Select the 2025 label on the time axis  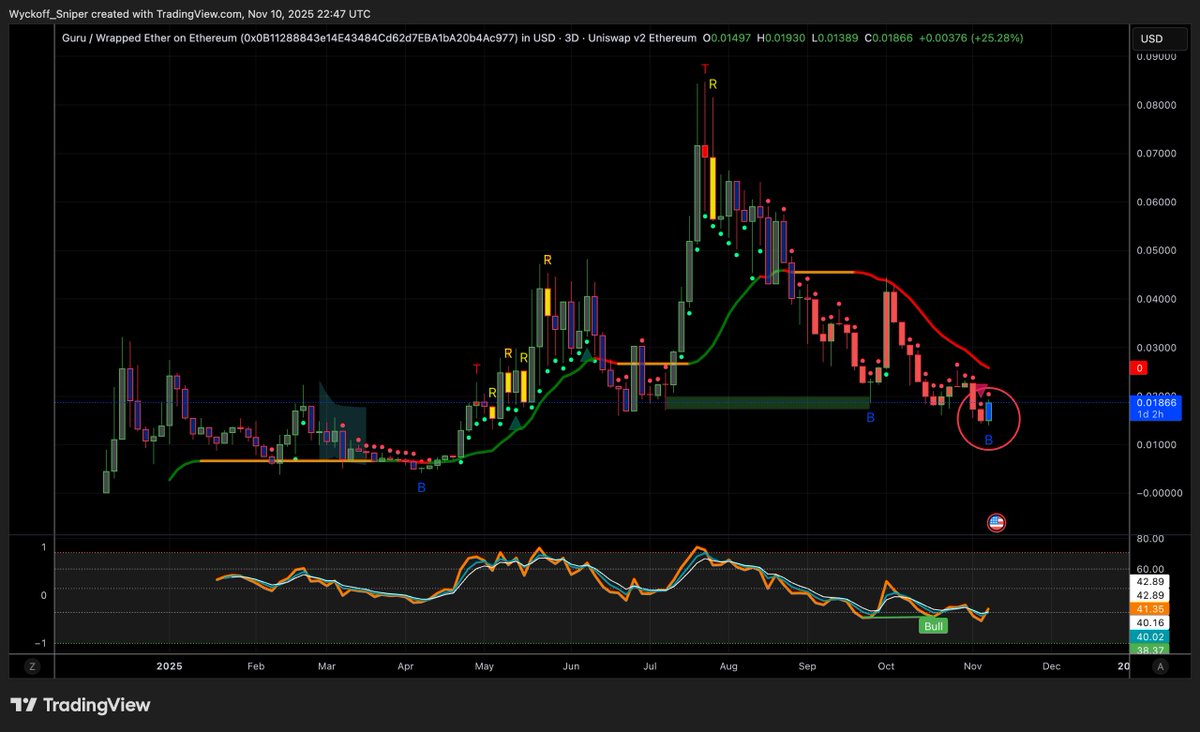(x=168, y=666)
